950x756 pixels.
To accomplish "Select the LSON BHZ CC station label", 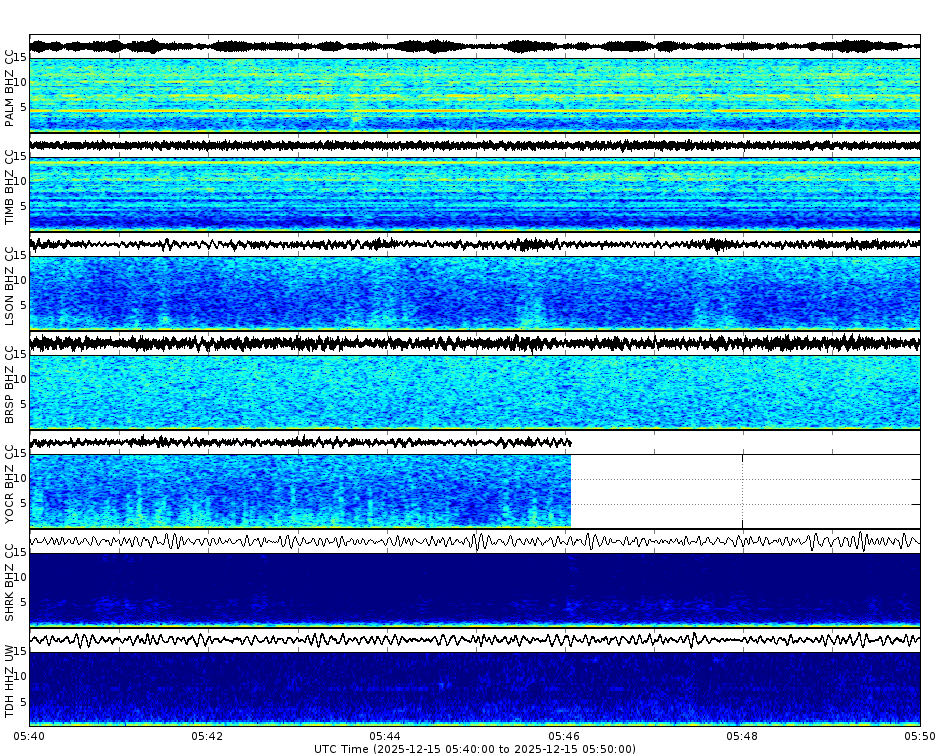I will pos(10,285).
